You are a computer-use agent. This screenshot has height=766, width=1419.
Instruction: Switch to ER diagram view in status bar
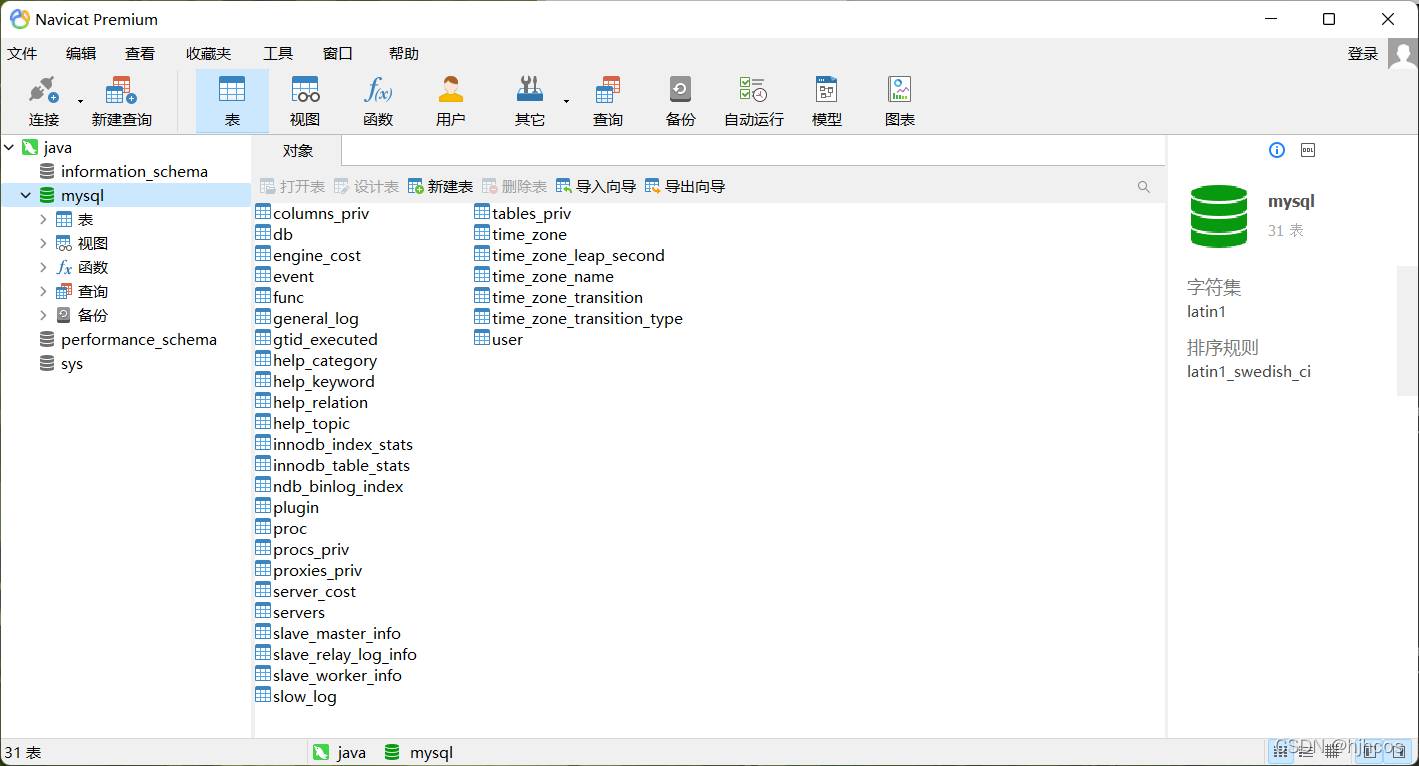(x=1332, y=751)
